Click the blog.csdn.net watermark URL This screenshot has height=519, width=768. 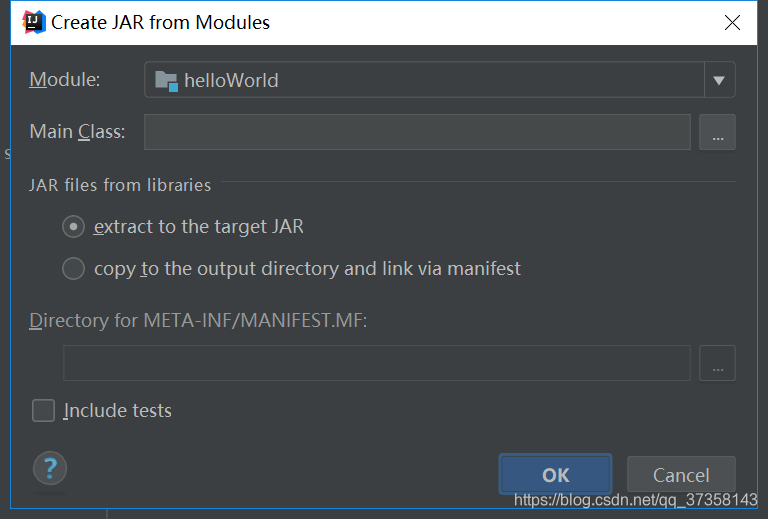pos(635,500)
